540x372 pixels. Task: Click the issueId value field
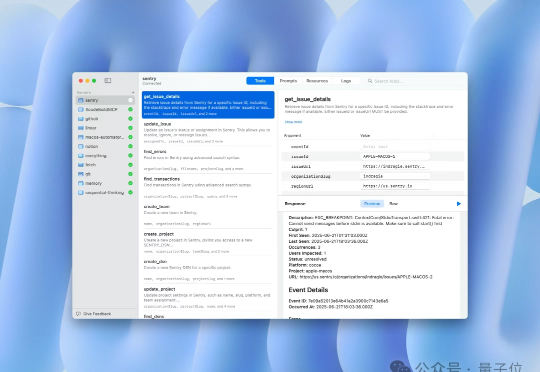click(x=395, y=156)
